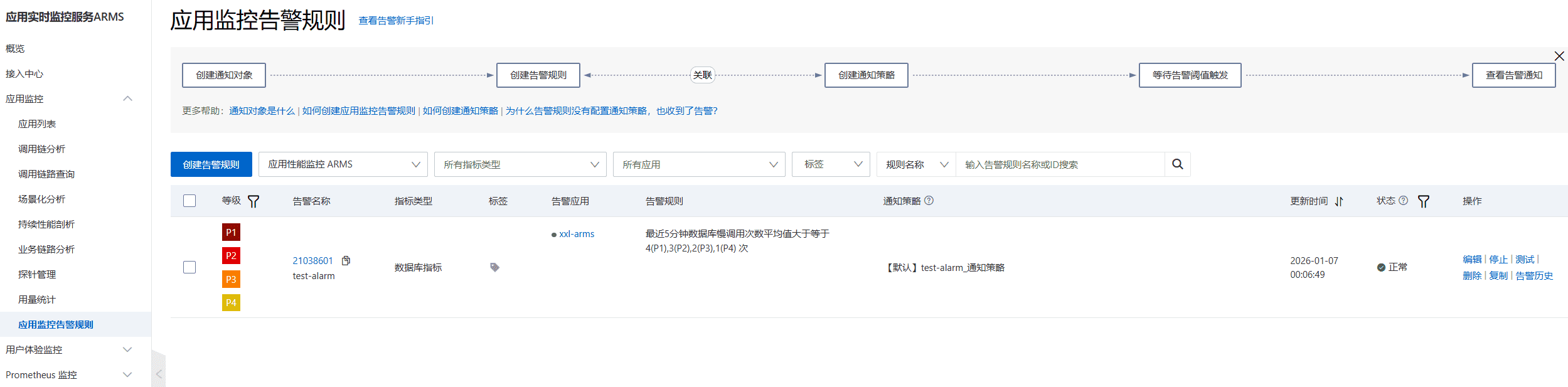This screenshot has width=1568, height=387.
Task: Open help link 如何创建应用监控告警规则
Action: (359, 111)
